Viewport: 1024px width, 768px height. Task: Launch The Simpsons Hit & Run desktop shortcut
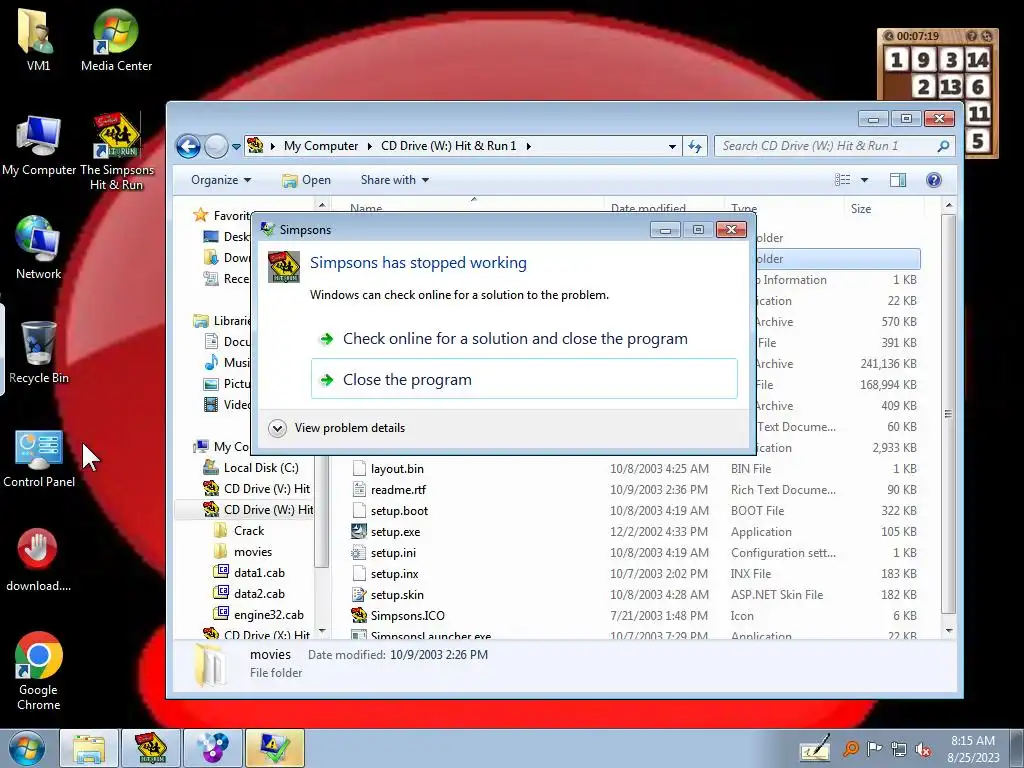pyautogui.click(x=116, y=150)
